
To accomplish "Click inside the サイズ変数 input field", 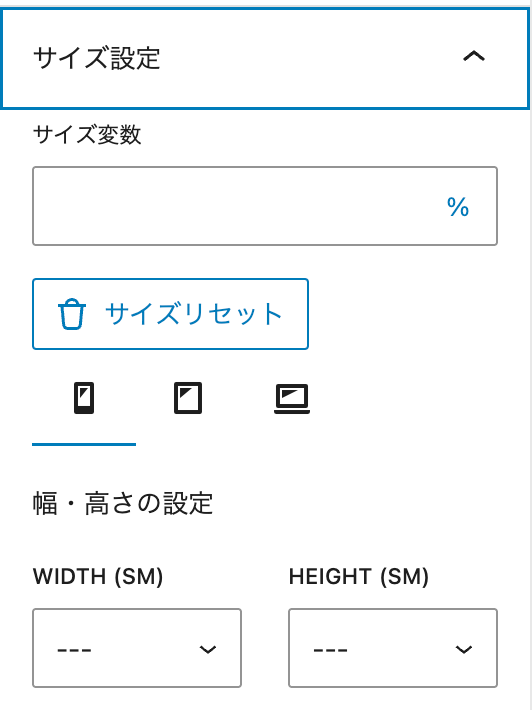I will point(235,206).
